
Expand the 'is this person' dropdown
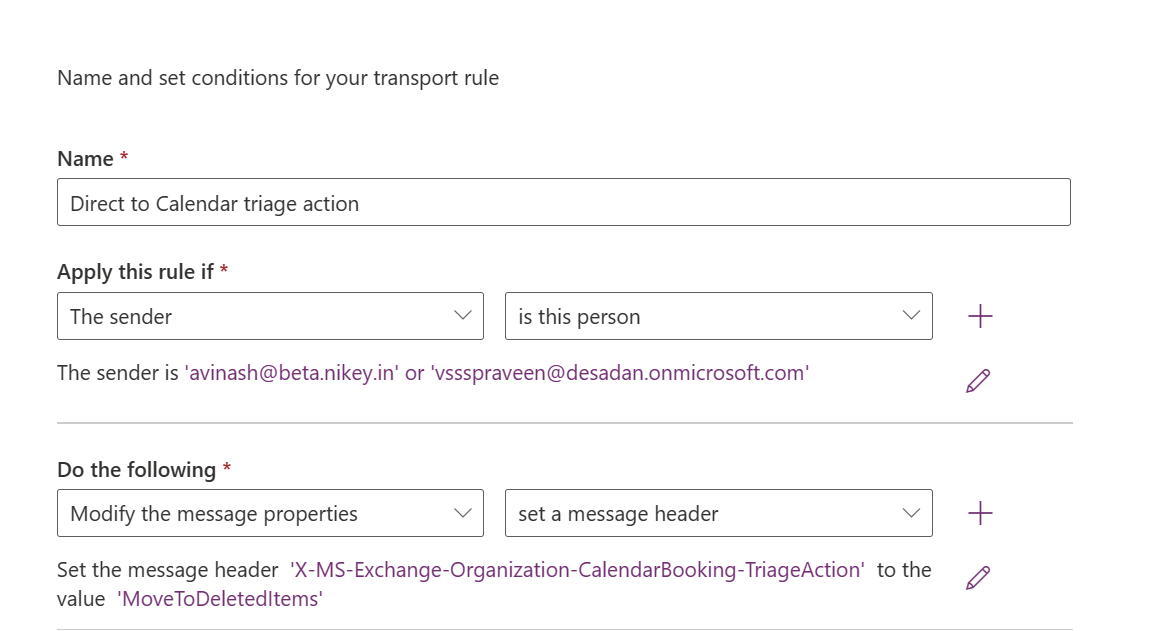point(718,317)
